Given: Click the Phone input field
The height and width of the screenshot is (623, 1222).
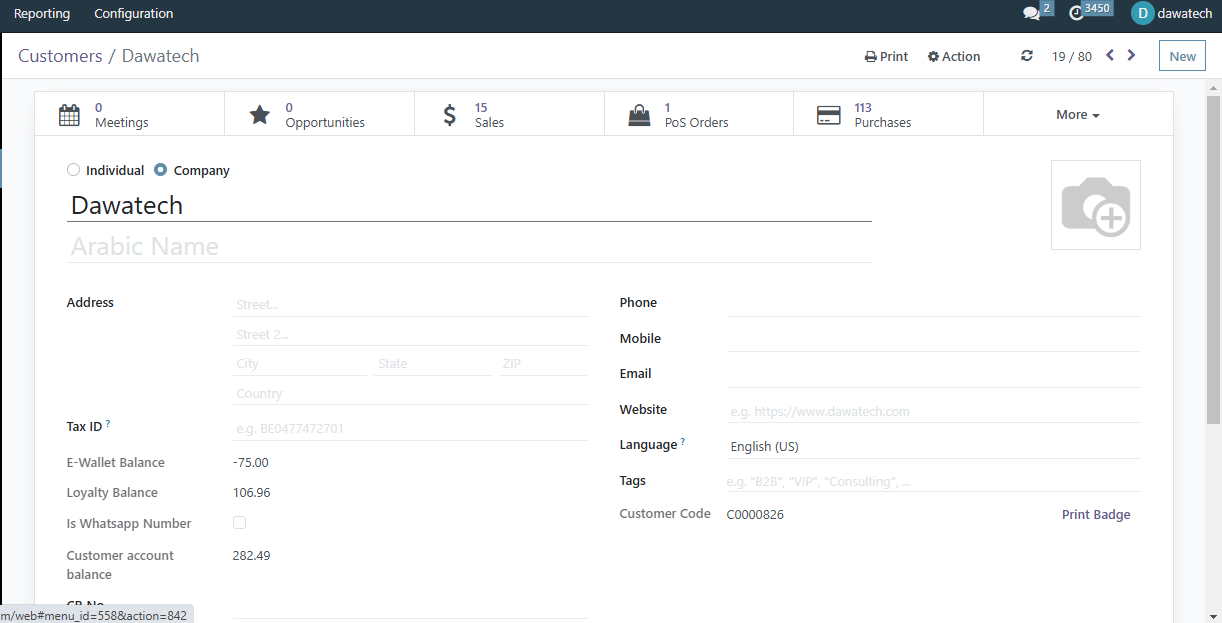Looking at the screenshot, I should click(933, 304).
